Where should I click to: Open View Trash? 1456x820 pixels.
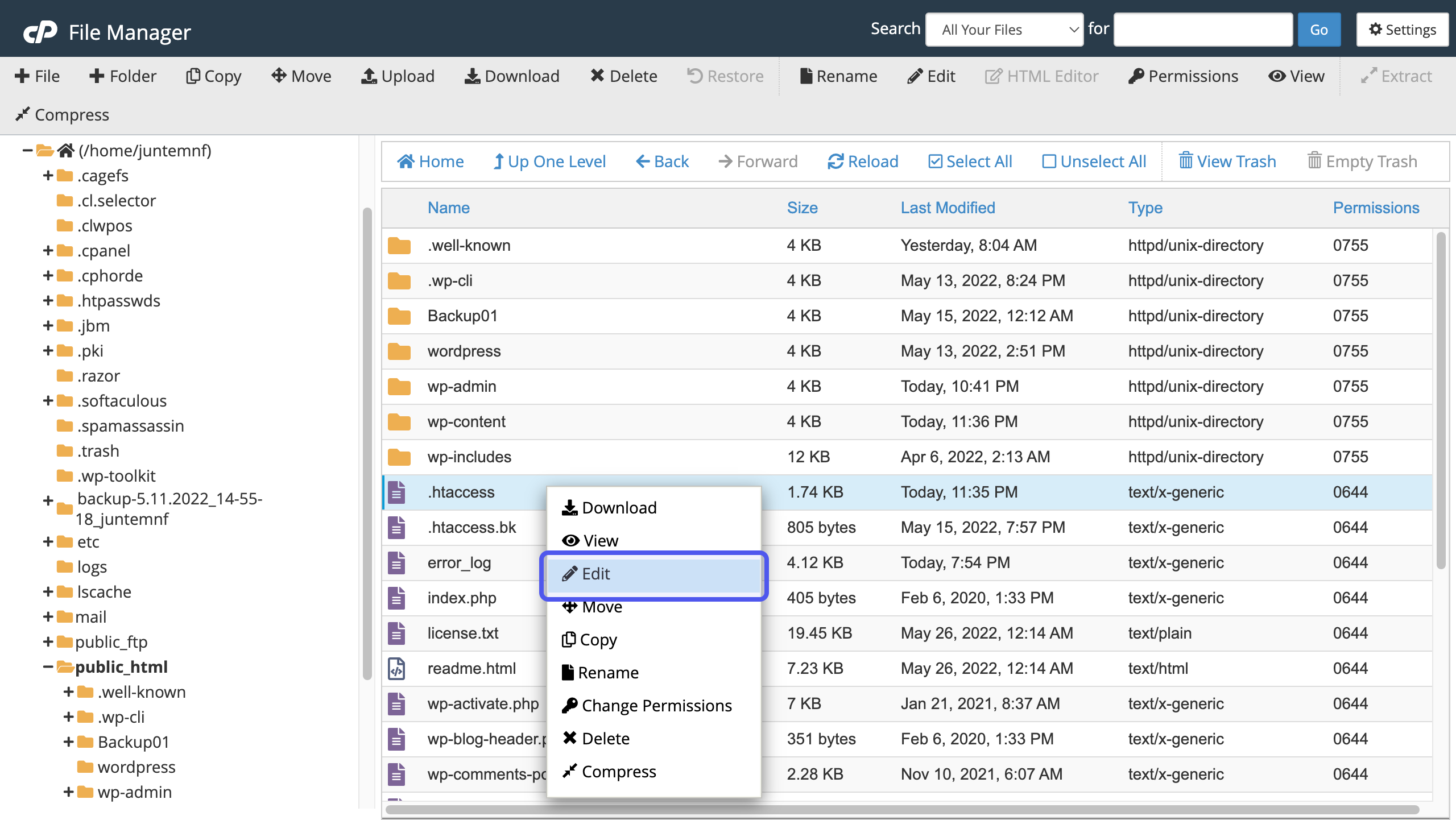pyautogui.click(x=1227, y=161)
